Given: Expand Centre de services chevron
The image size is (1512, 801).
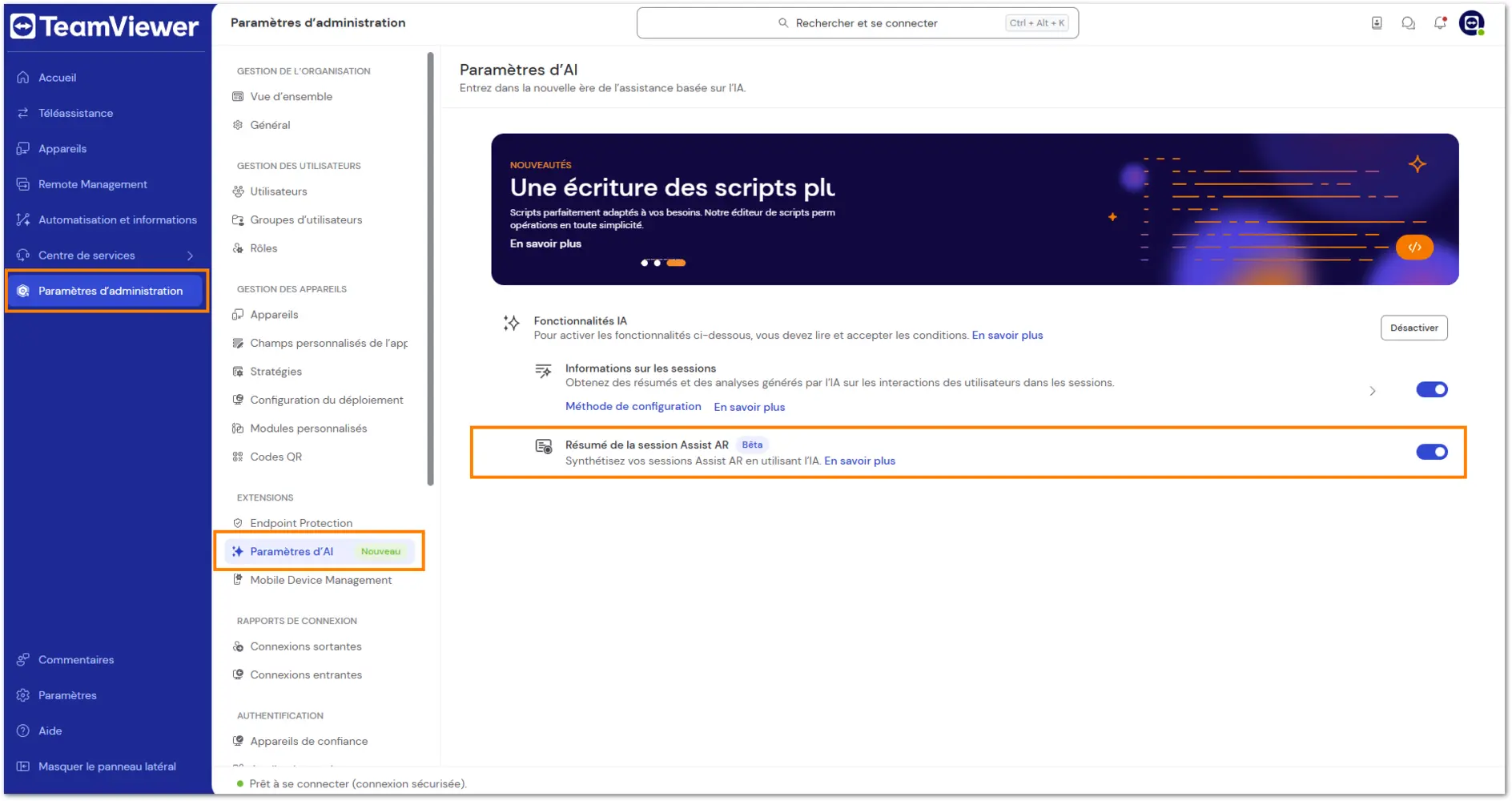Looking at the screenshot, I should tap(191, 256).
